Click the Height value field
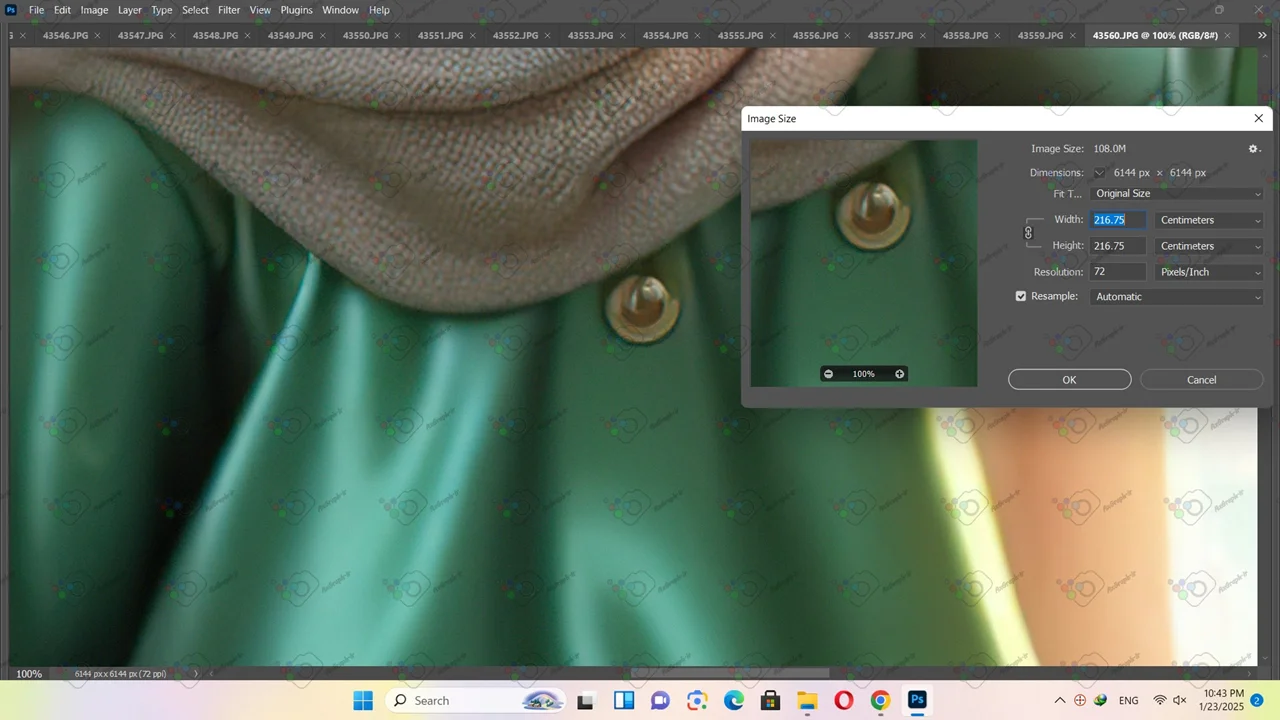Viewport: 1280px width, 720px height. point(1117,246)
